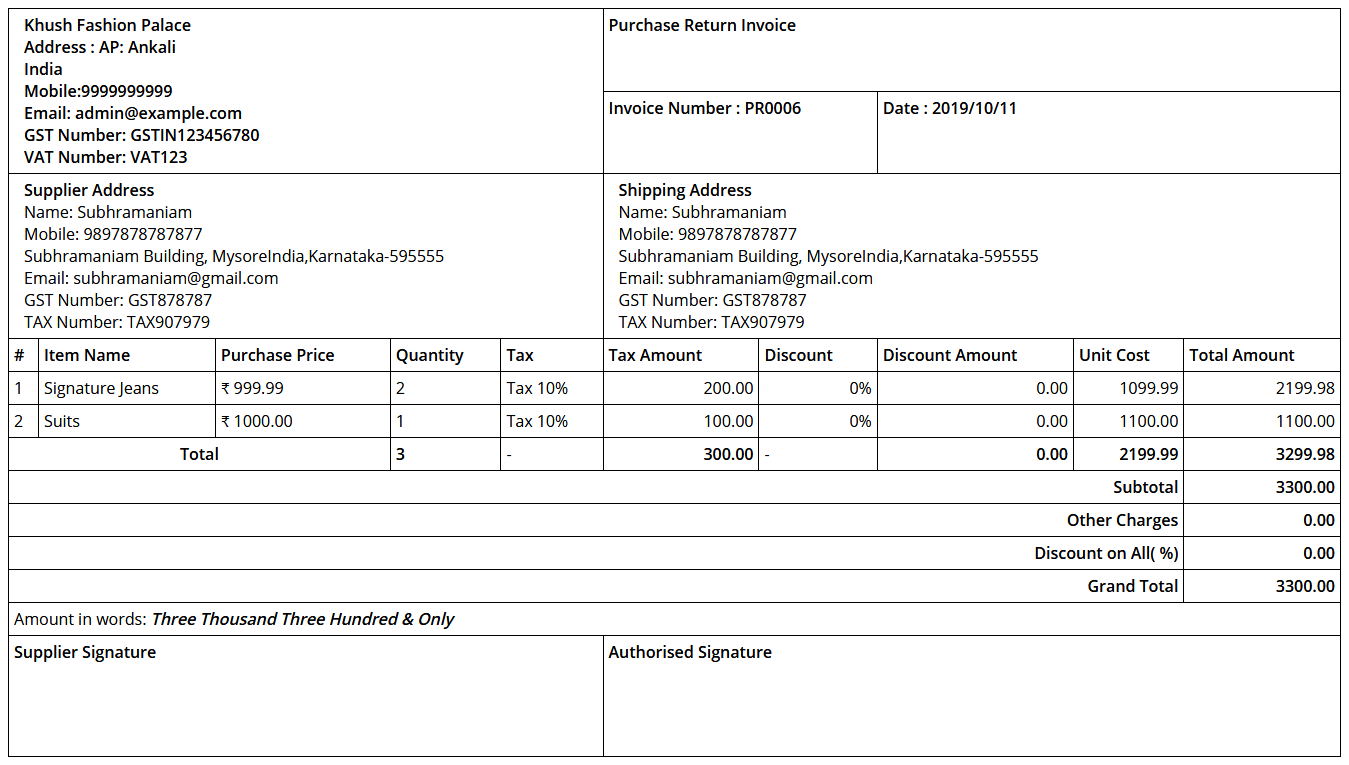Viewport: 1349px width, 765px height.
Task: Click the Other Charges value 0.00
Action: click(1318, 520)
